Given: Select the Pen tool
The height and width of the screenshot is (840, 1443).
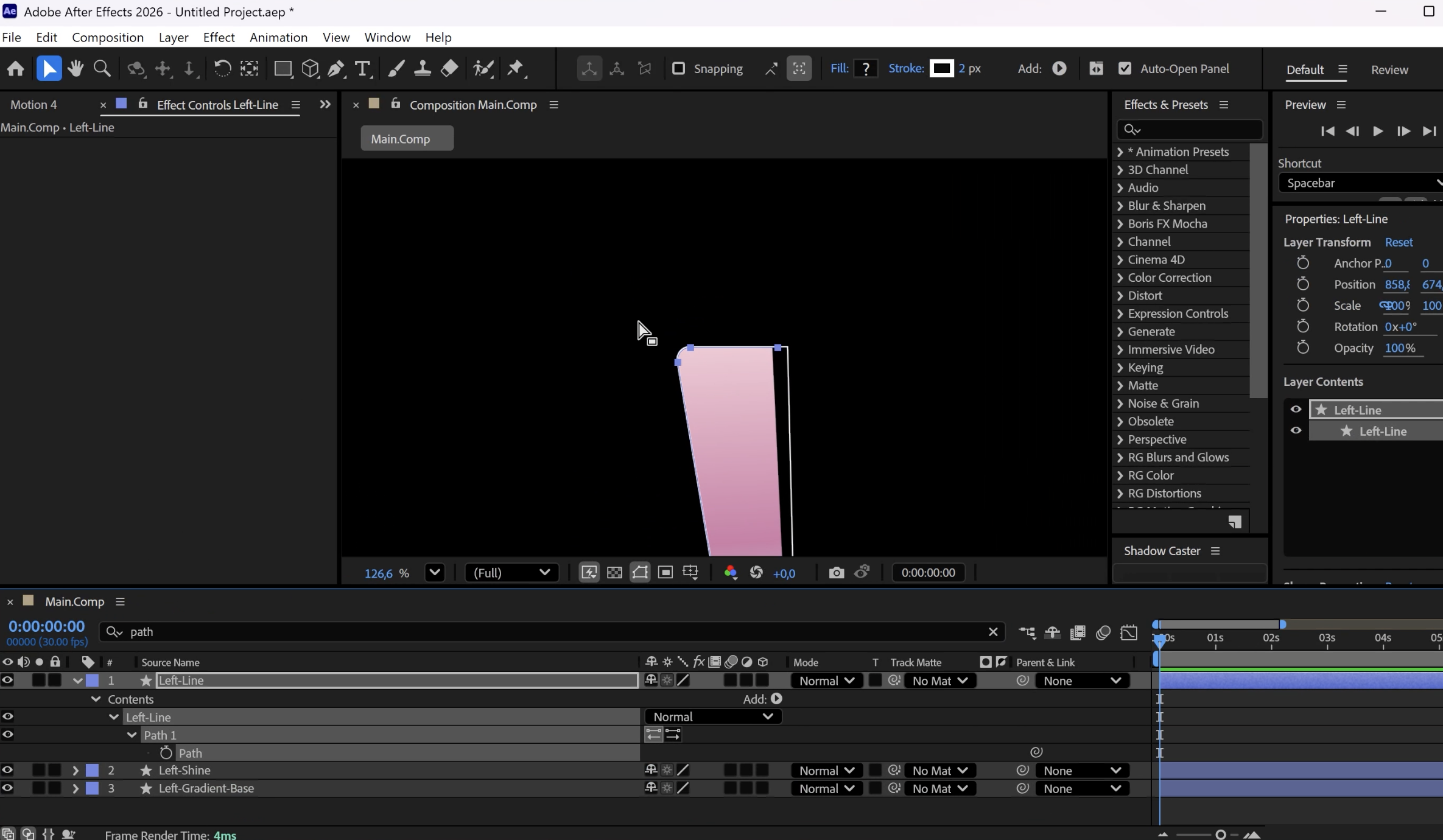Looking at the screenshot, I should [x=335, y=69].
